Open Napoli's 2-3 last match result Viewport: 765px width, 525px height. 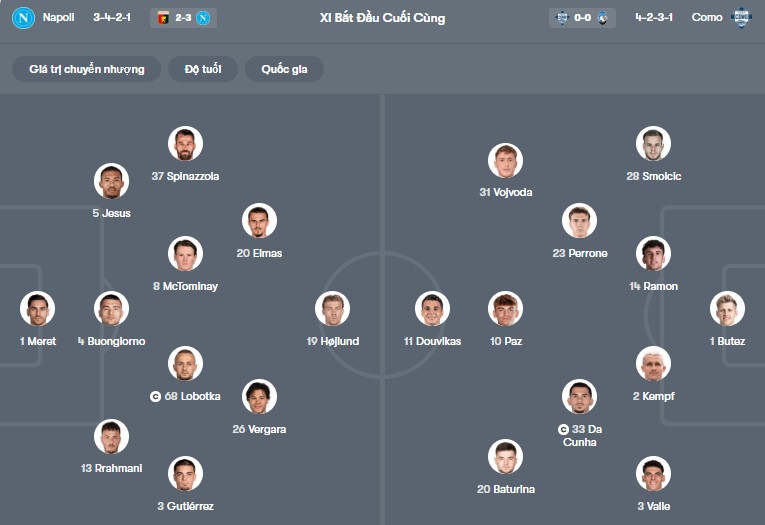(184, 18)
